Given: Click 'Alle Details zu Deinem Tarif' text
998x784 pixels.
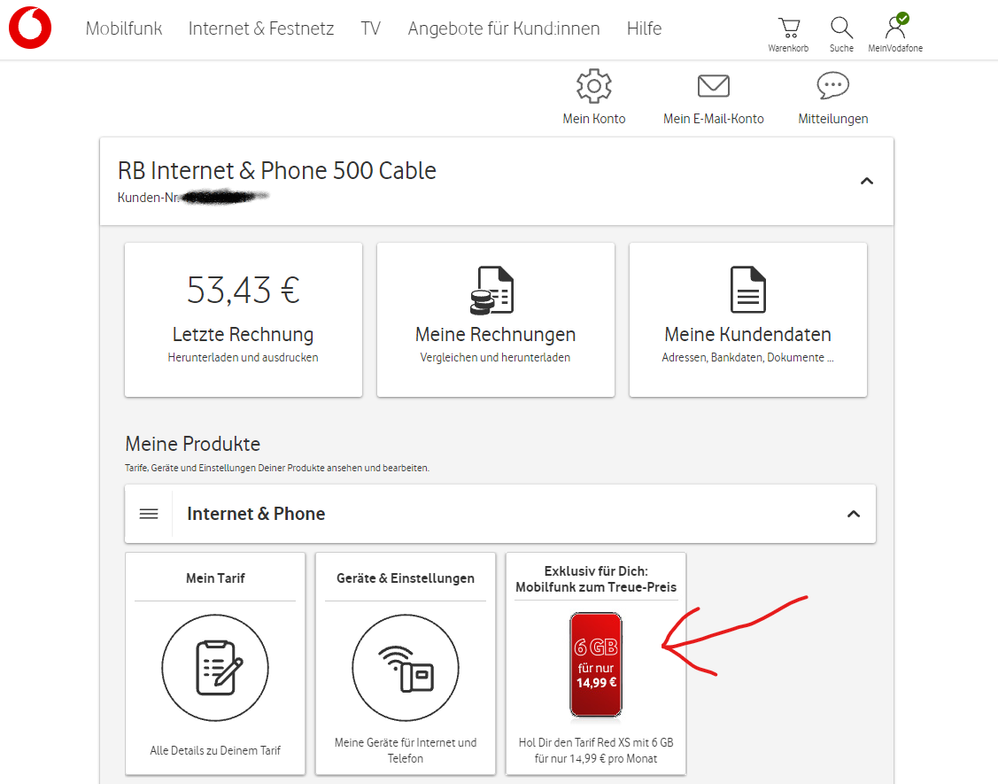Looking at the screenshot, I should (x=215, y=750).
